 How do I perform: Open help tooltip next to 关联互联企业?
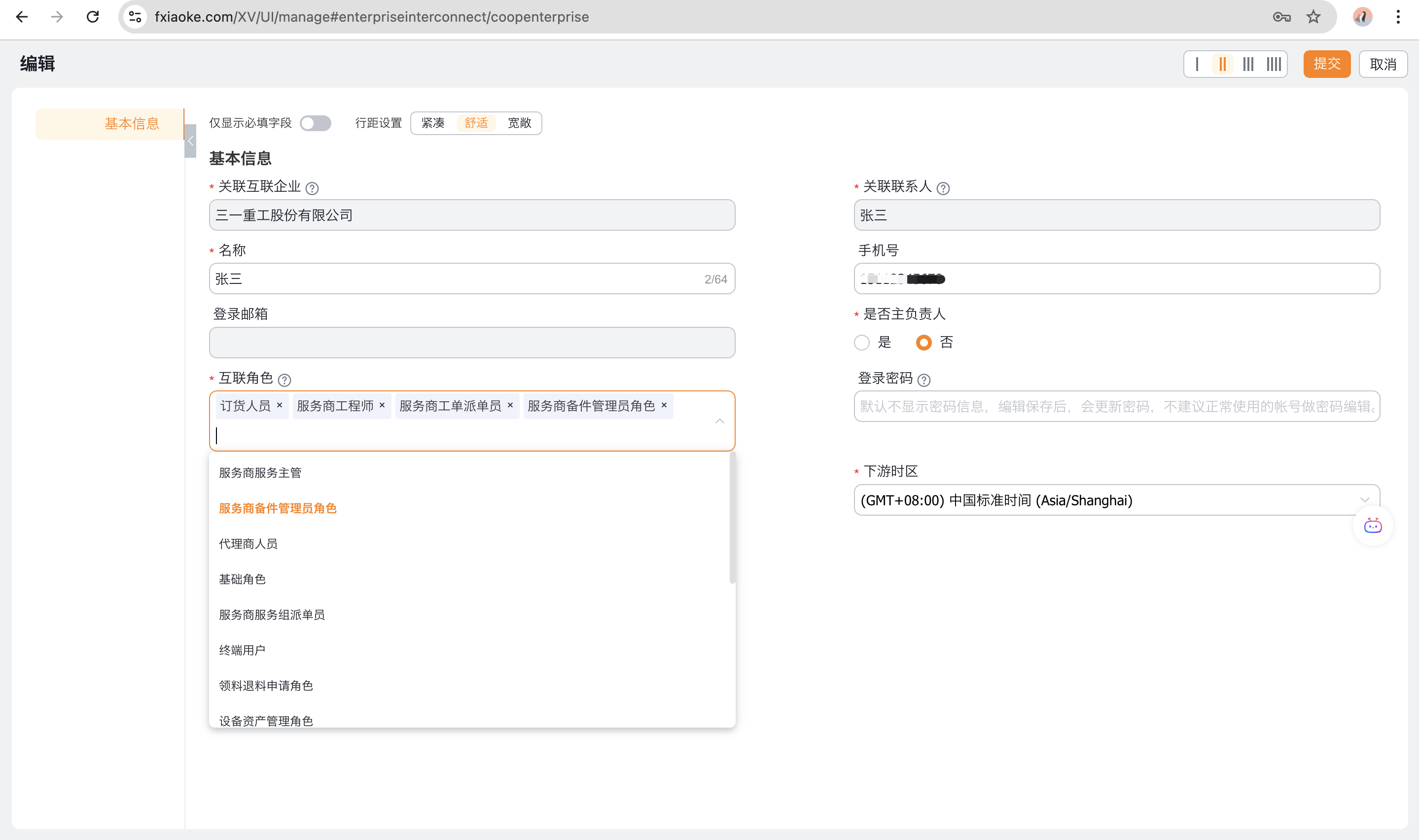(x=312, y=188)
